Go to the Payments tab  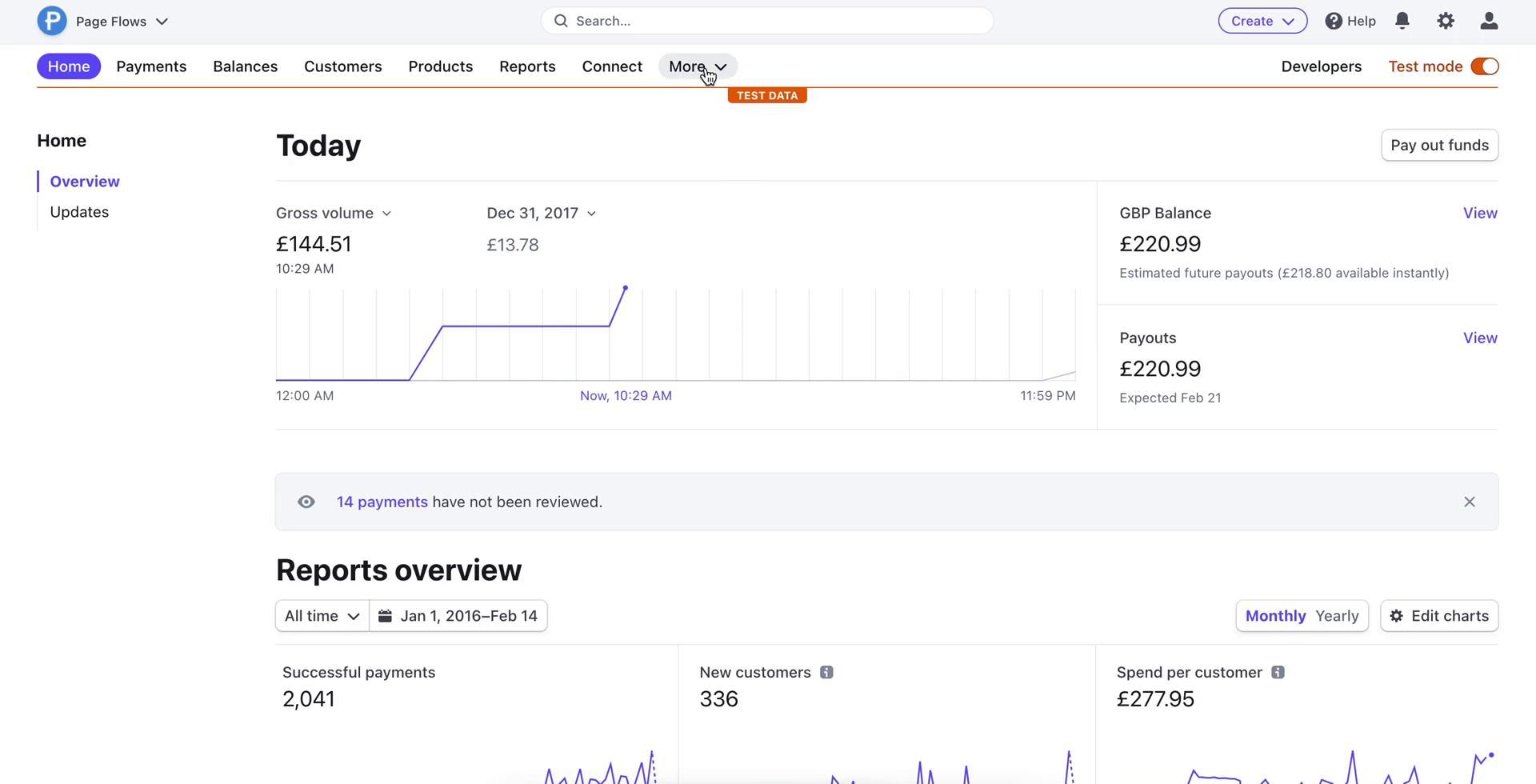151,66
